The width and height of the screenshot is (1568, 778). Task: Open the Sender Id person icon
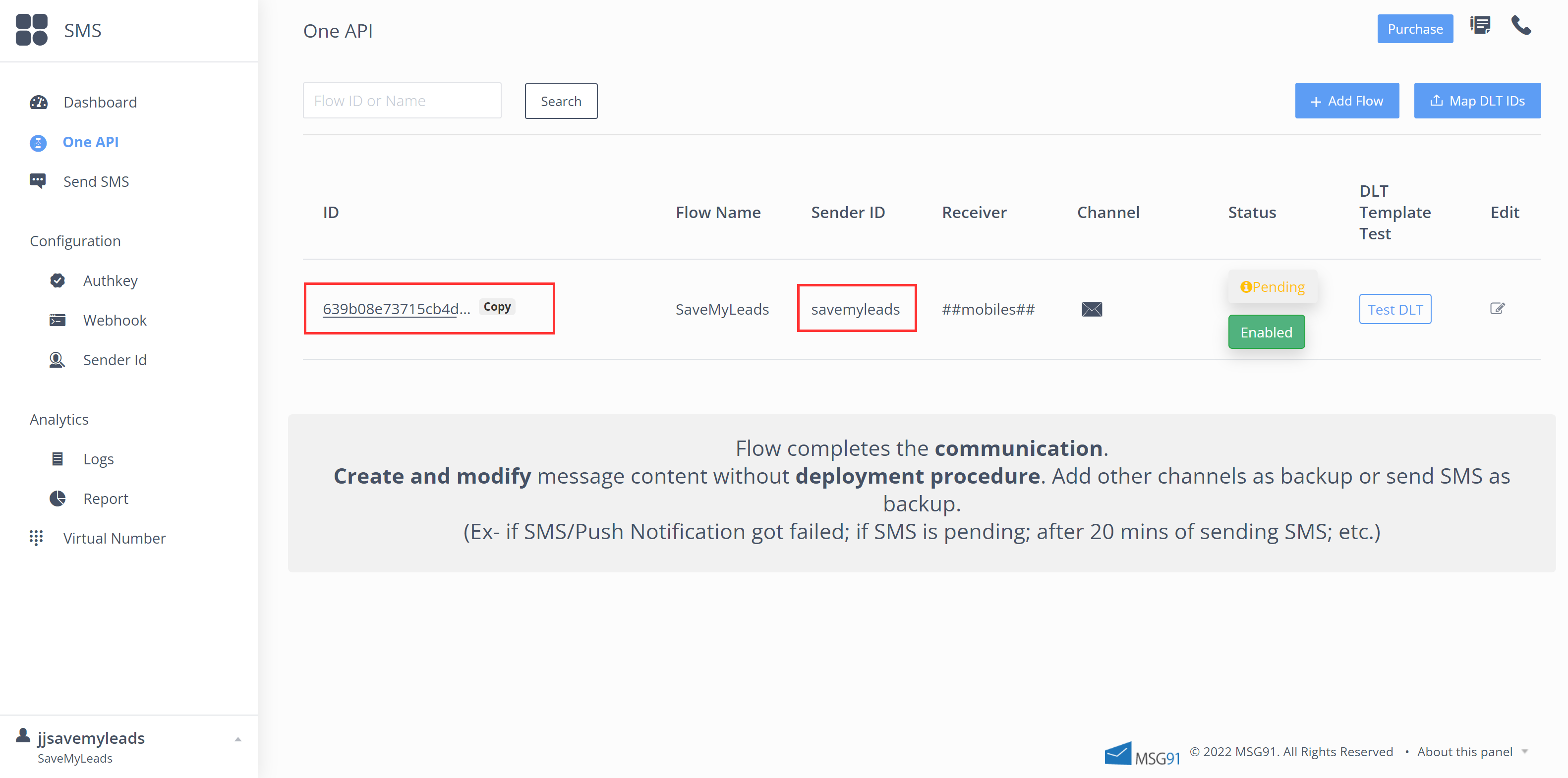pyautogui.click(x=57, y=360)
